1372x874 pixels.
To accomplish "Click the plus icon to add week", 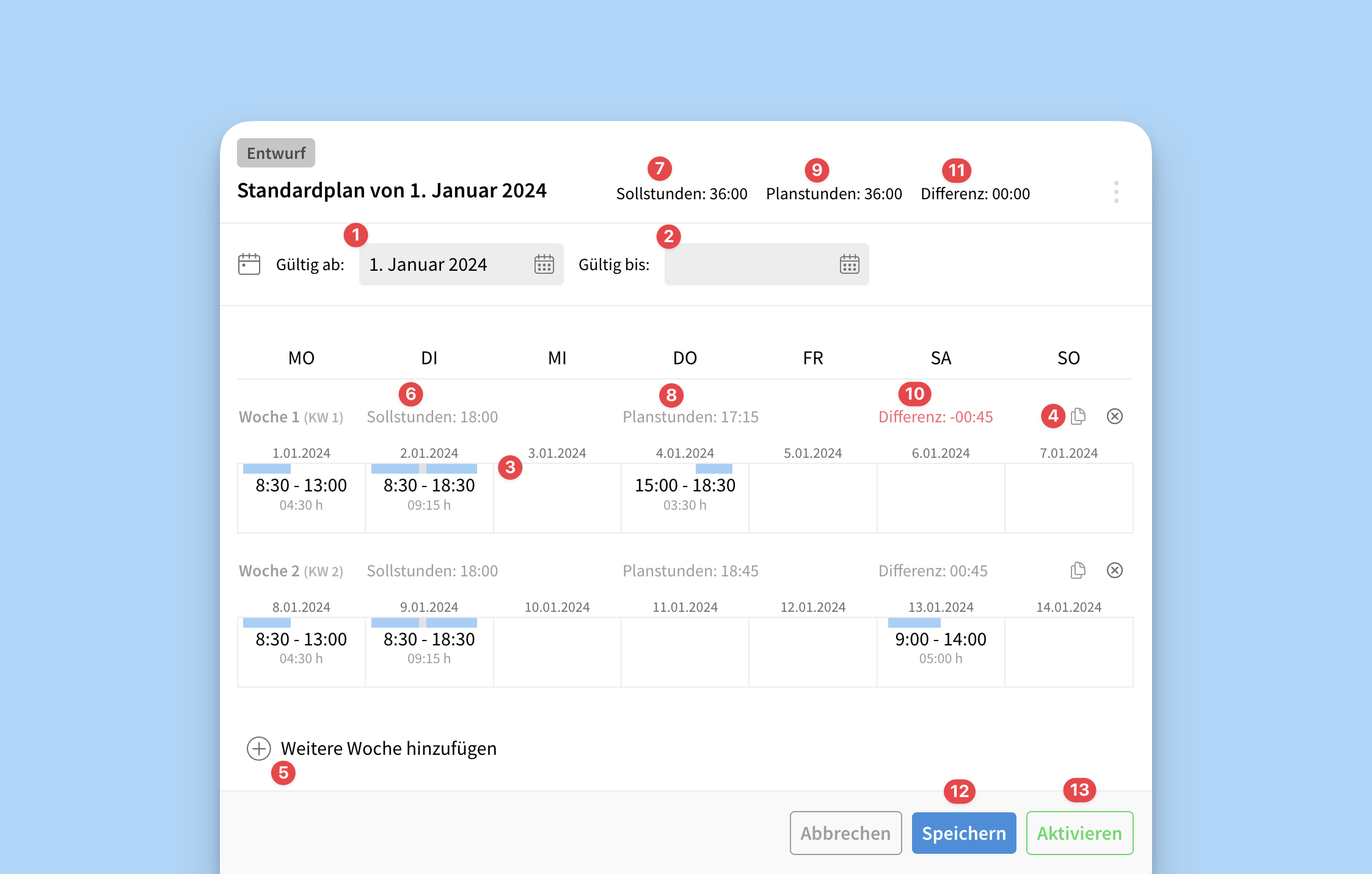I will tap(258, 748).
